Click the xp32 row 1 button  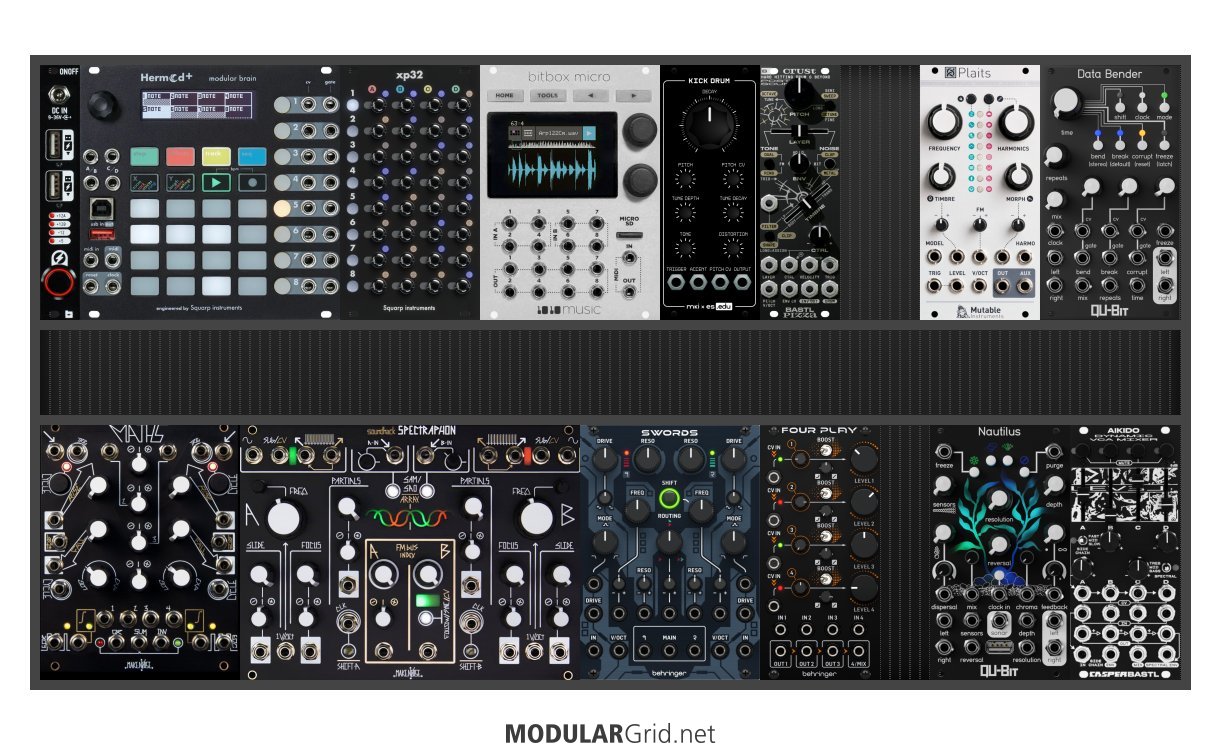coord(352,105)
